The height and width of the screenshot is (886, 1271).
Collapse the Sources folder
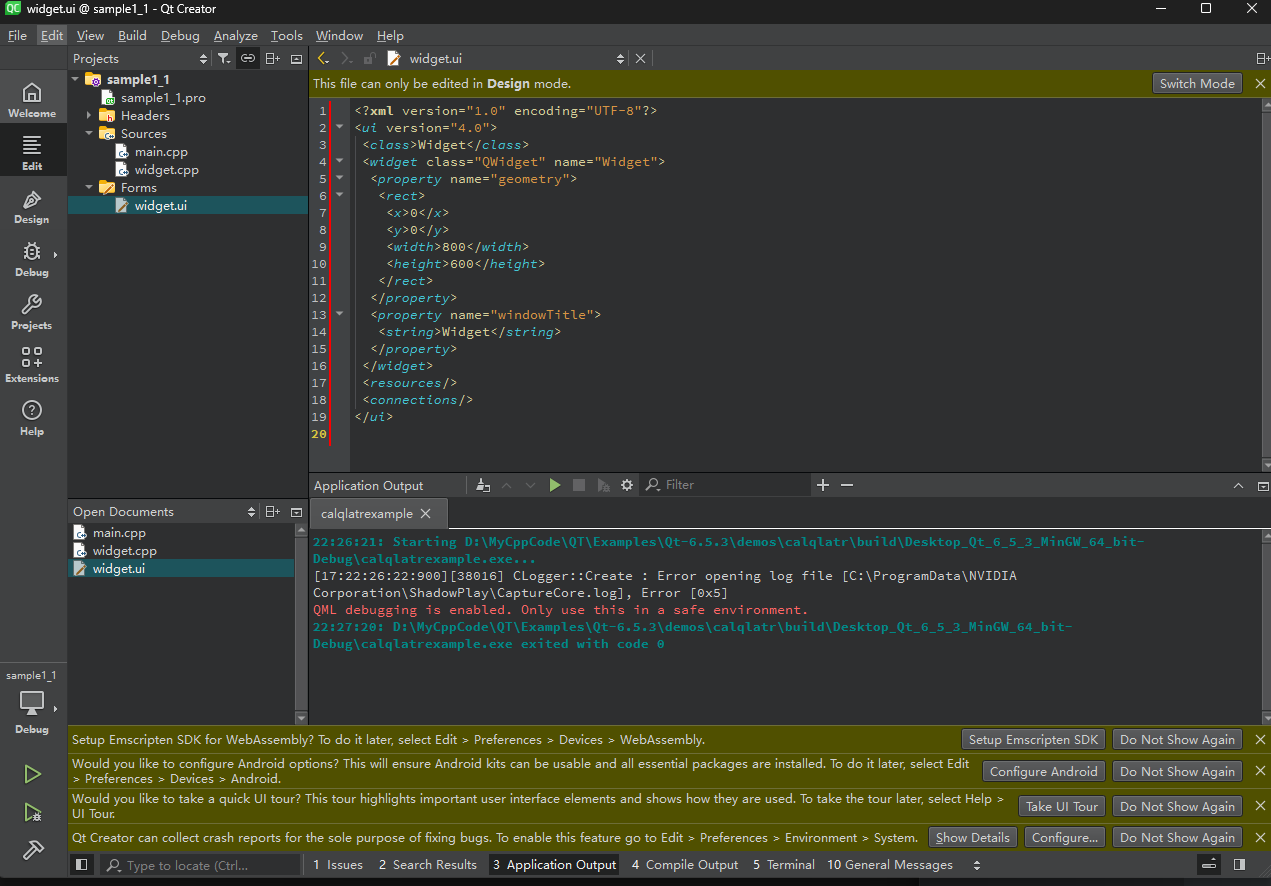[89, 134]
